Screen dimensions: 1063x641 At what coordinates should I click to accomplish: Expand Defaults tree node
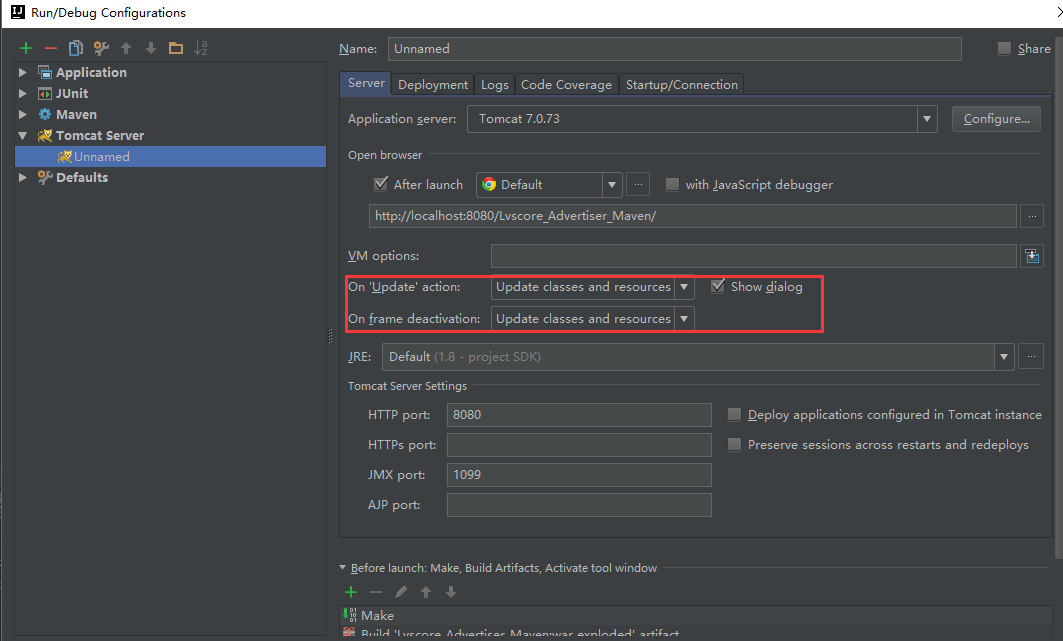pos(22,178)
